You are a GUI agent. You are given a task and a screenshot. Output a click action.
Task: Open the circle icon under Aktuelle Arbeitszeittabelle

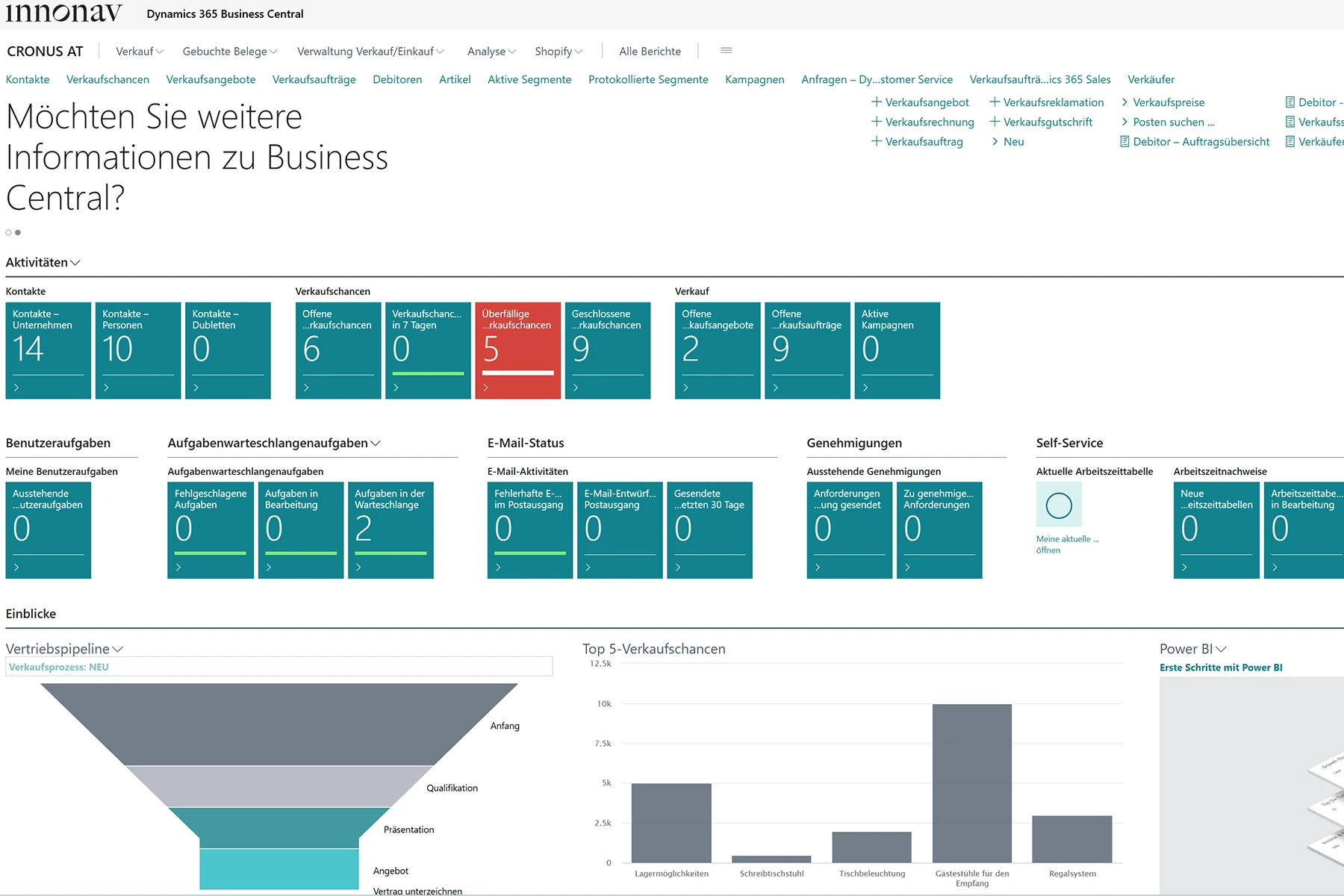coord(1059,505)
